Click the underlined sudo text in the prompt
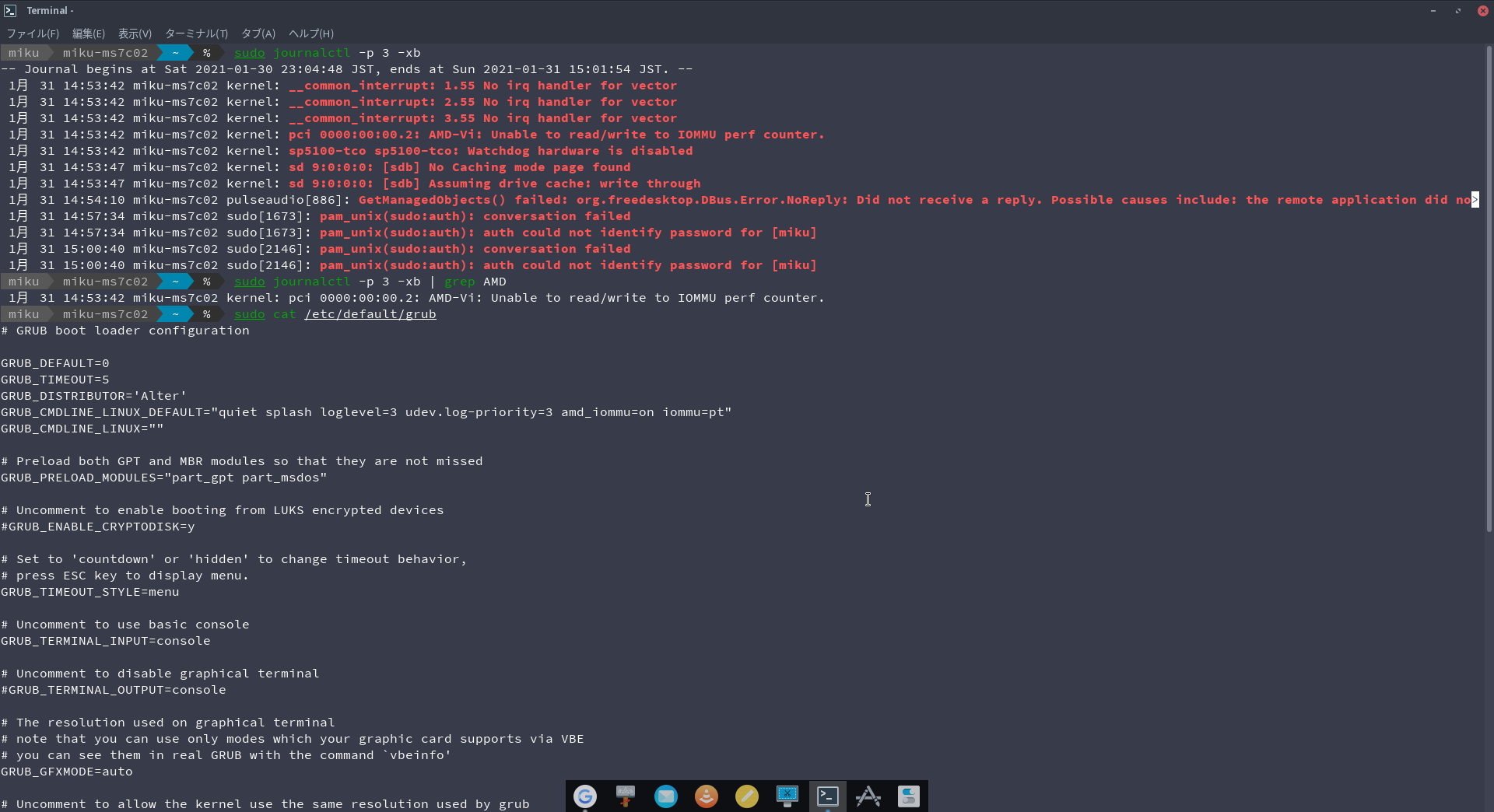The height and width of the screenshot is (812, 1494). coord(248,314)
